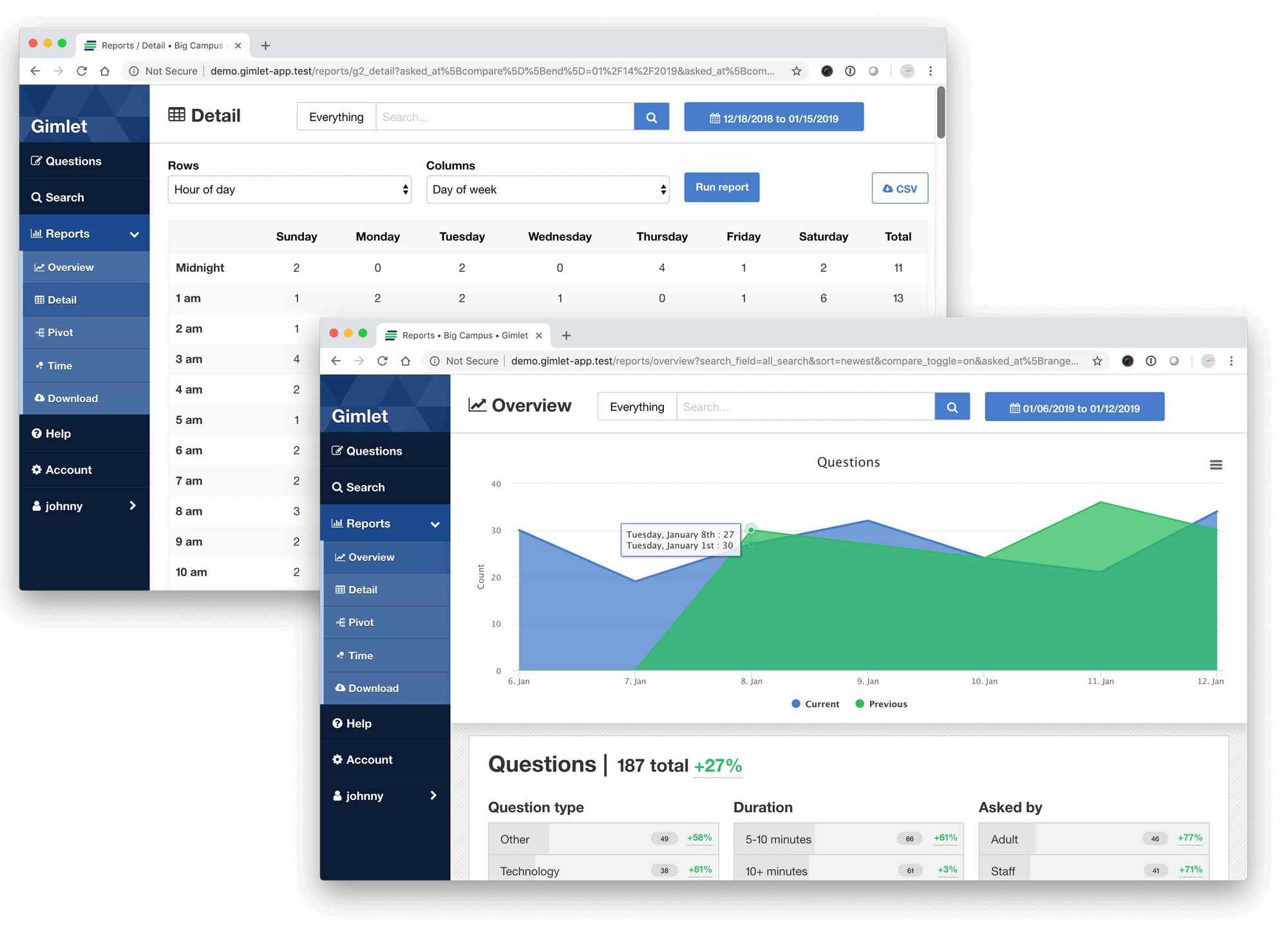Click the CSV export icon button
Image resolution: width=1288 pixels, height=934 pixels.
(x=897, y=188)
